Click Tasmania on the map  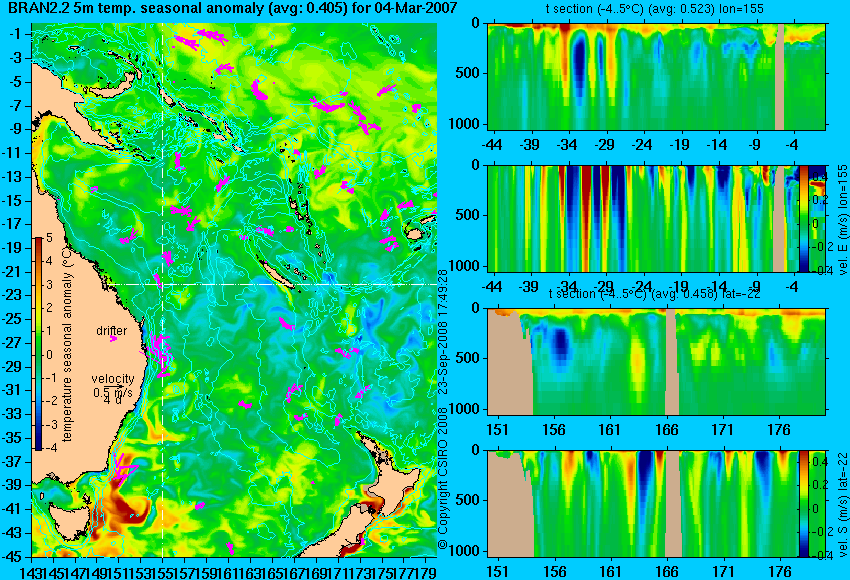click(x=70, y=521)
